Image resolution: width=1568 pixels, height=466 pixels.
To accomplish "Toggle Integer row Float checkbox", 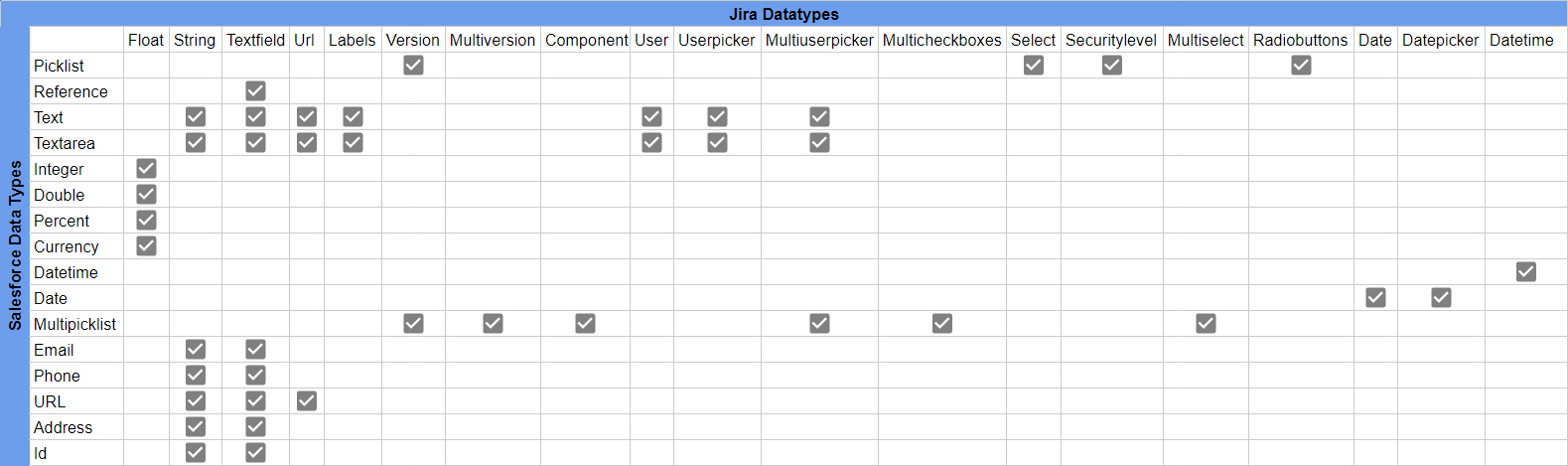I will tap(146, 168).
